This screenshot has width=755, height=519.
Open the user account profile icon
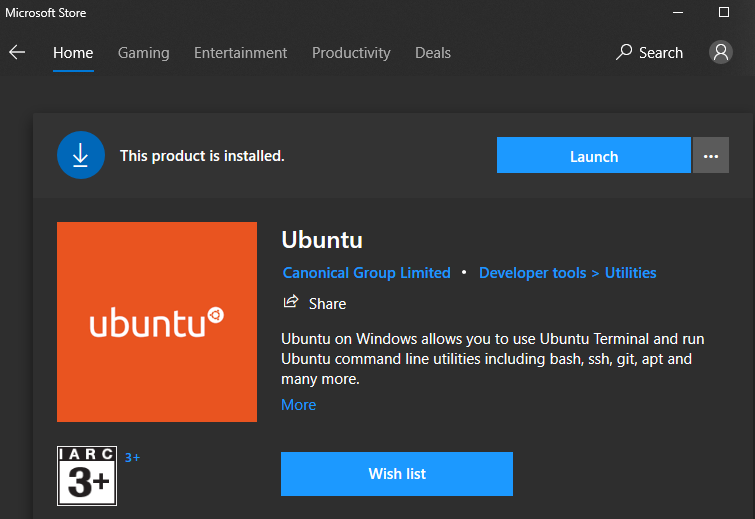(720, 52)
